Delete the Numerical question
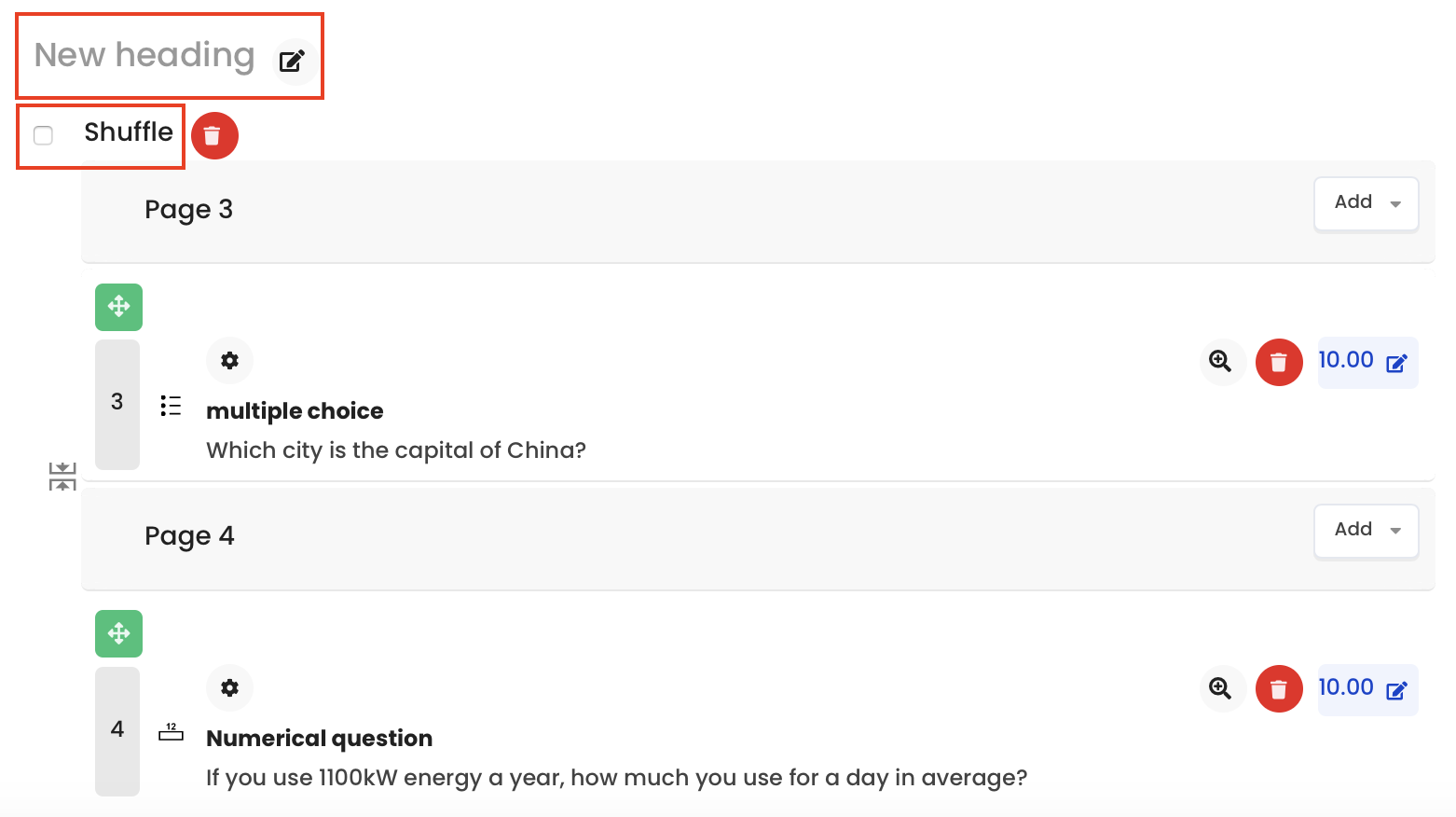1456x817 pixels. (x=1279, y=689)
